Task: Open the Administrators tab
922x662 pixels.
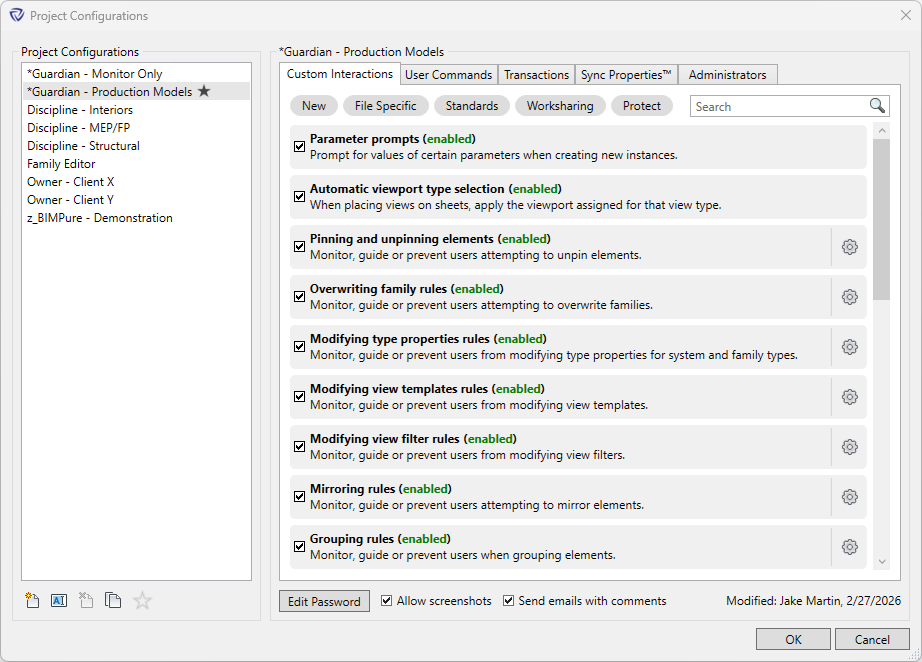Action: [728, 74]
